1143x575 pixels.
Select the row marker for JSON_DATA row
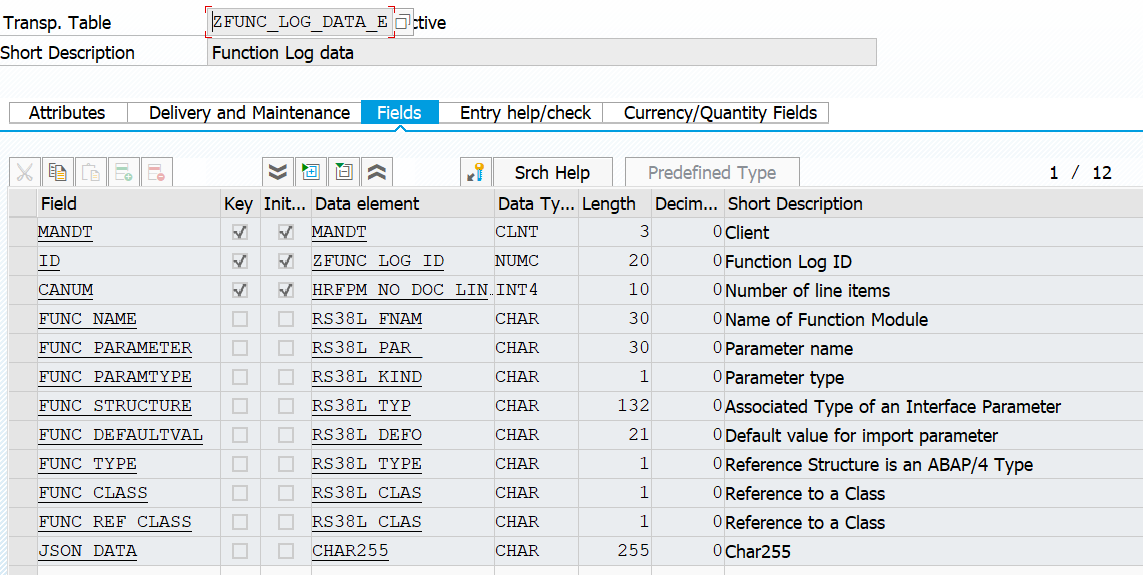click(23, 551)
